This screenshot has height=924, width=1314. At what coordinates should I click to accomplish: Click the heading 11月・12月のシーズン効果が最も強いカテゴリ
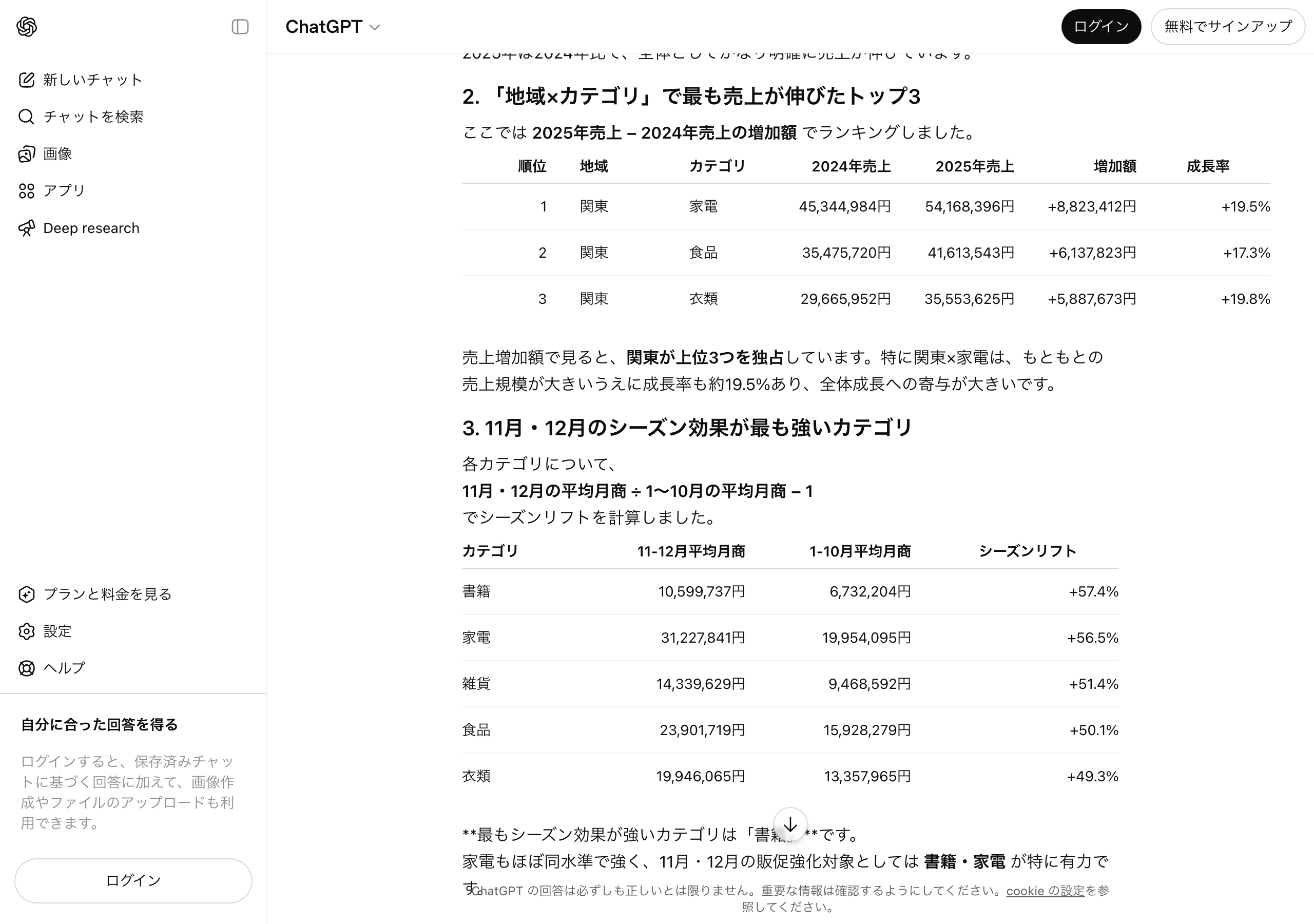tap(687, 428)
